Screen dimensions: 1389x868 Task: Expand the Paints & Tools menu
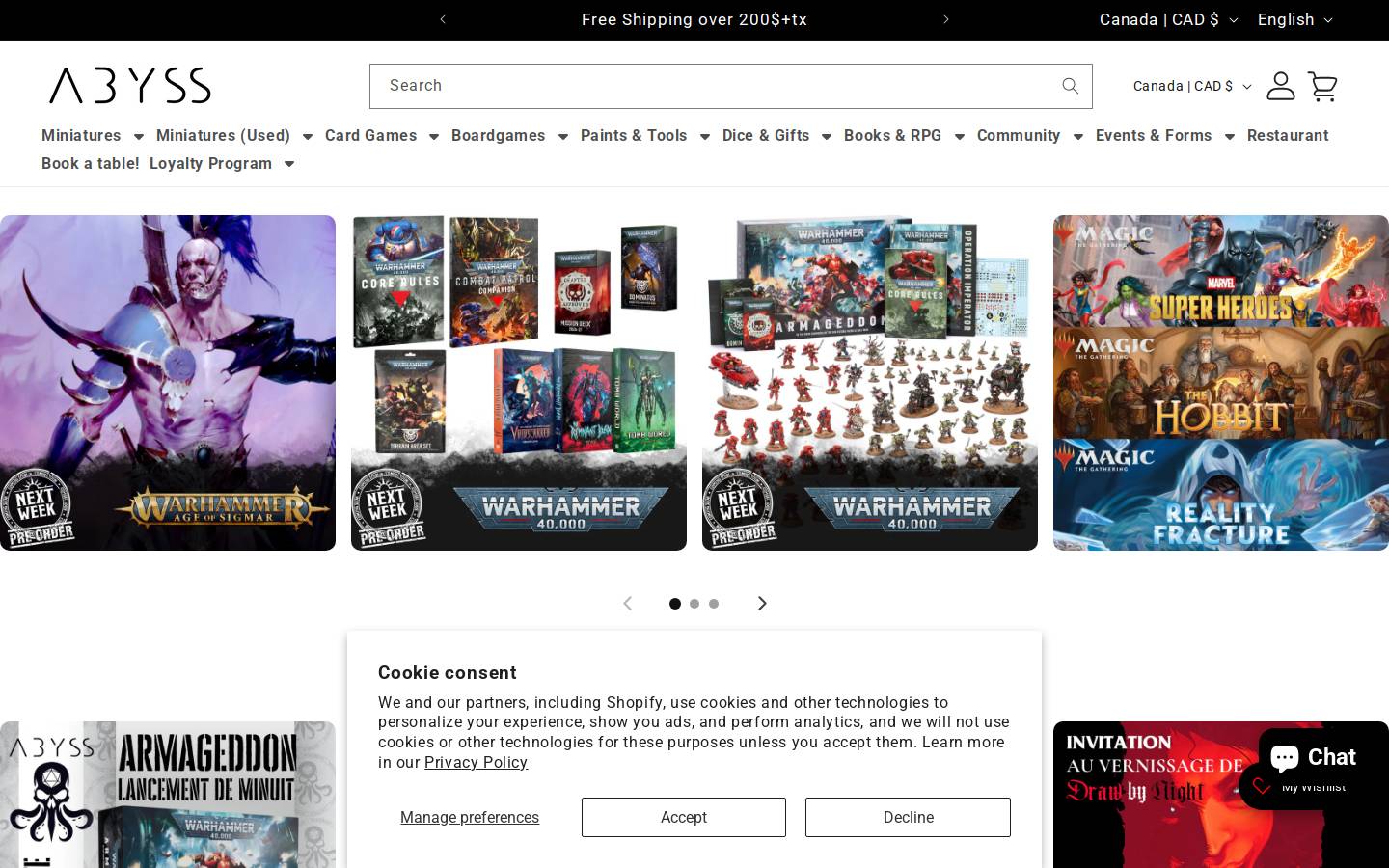[645, 136]
